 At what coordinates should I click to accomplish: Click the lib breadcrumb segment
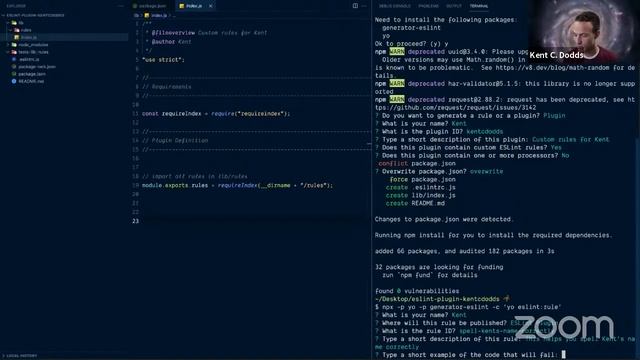click(x=136, y=16)
